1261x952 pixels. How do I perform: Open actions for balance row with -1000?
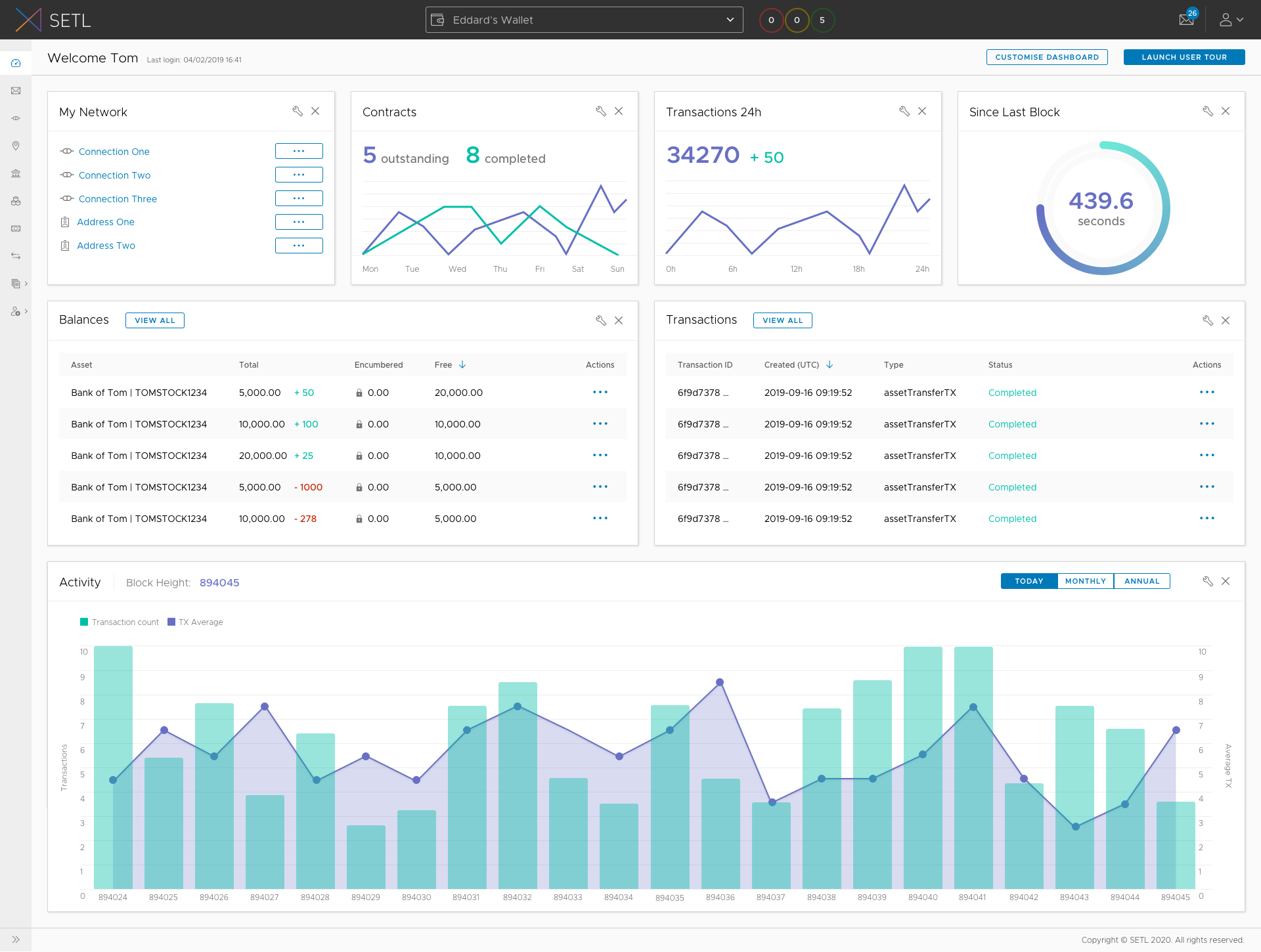(600, 487)
